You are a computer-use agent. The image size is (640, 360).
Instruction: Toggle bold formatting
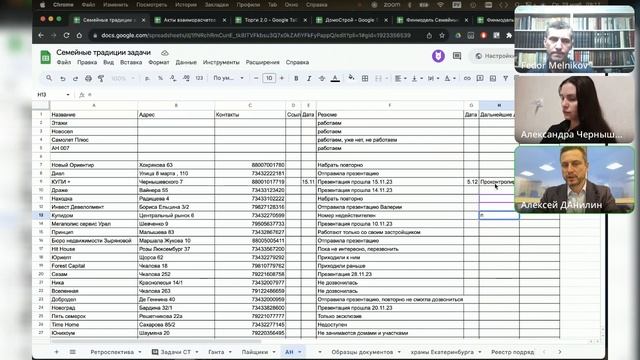pos(296,78)
